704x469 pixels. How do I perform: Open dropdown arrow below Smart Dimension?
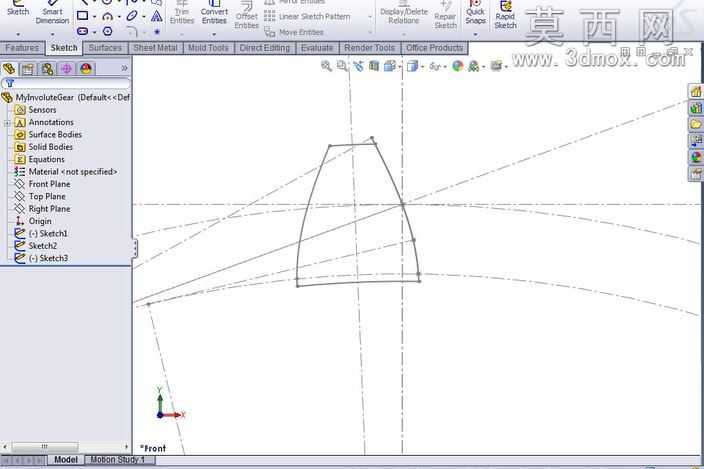(53, 34)
